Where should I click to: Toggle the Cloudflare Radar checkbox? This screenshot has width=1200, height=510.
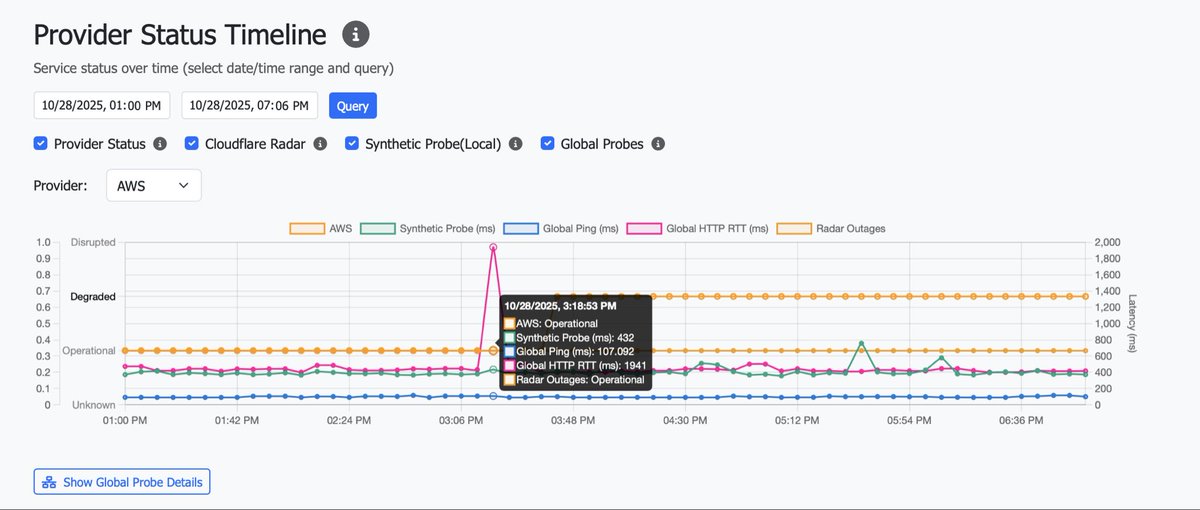[191, 144]
